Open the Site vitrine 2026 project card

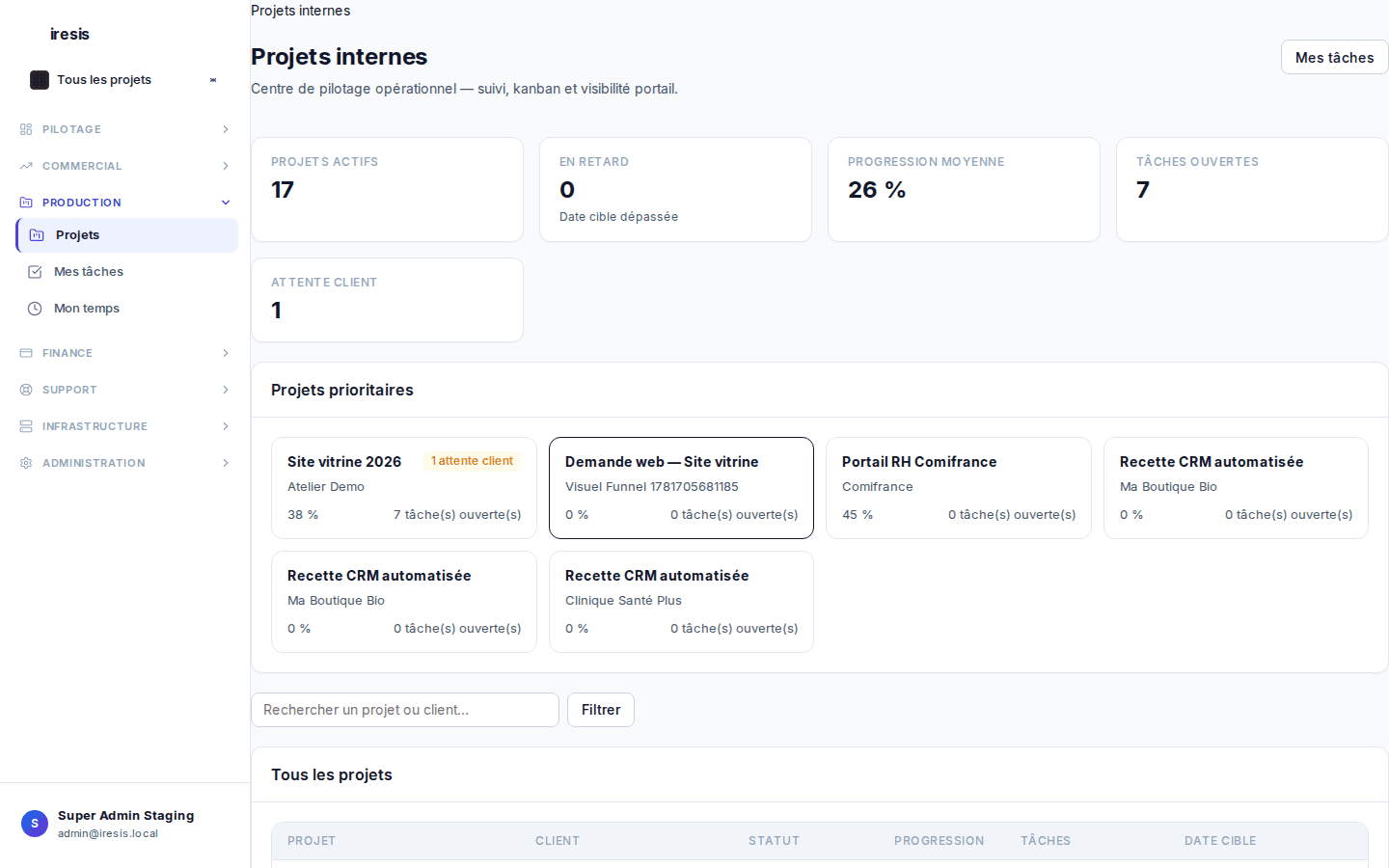[404, 488]
